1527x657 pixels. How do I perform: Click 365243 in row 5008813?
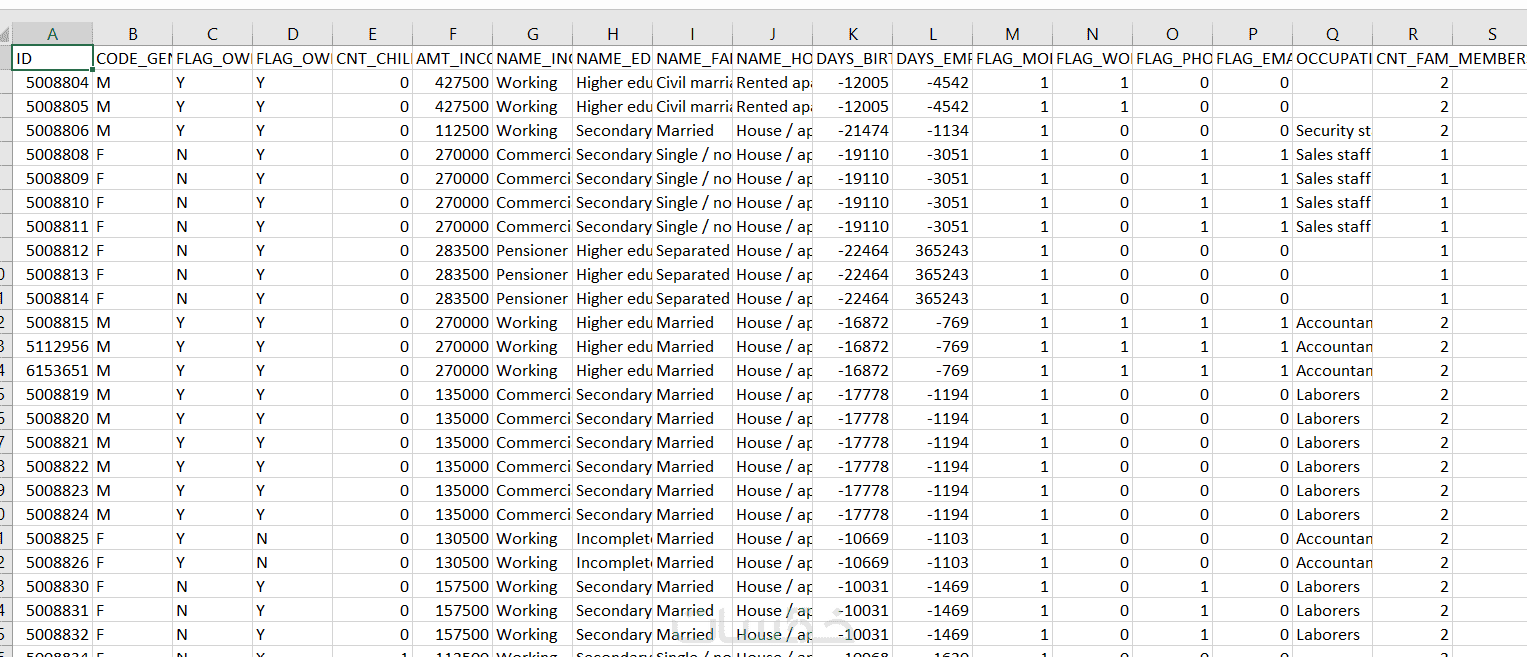933,274
